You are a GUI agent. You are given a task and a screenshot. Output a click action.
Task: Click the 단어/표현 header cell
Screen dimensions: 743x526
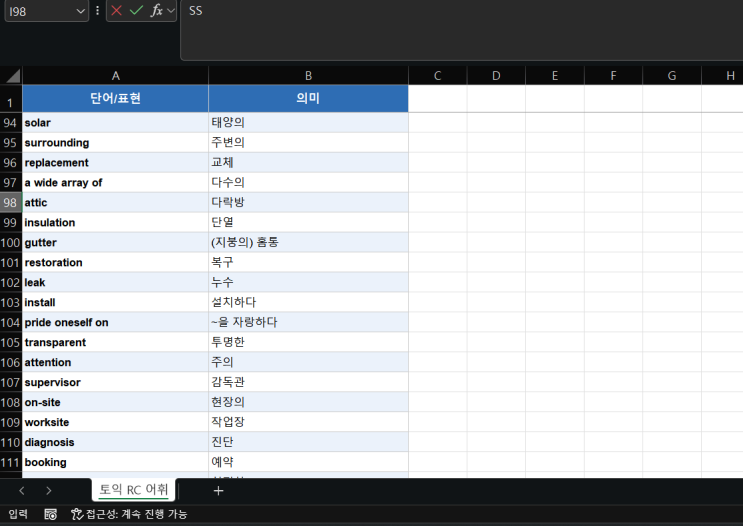click(x=116, y=99)
